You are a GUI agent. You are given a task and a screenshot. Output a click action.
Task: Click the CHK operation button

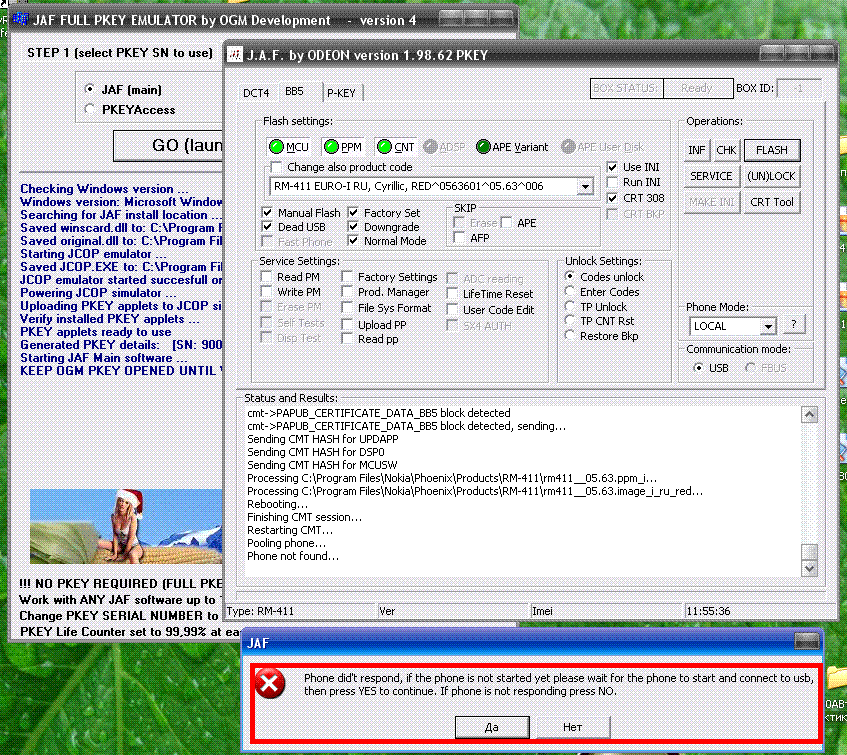(x=726, y=150)
